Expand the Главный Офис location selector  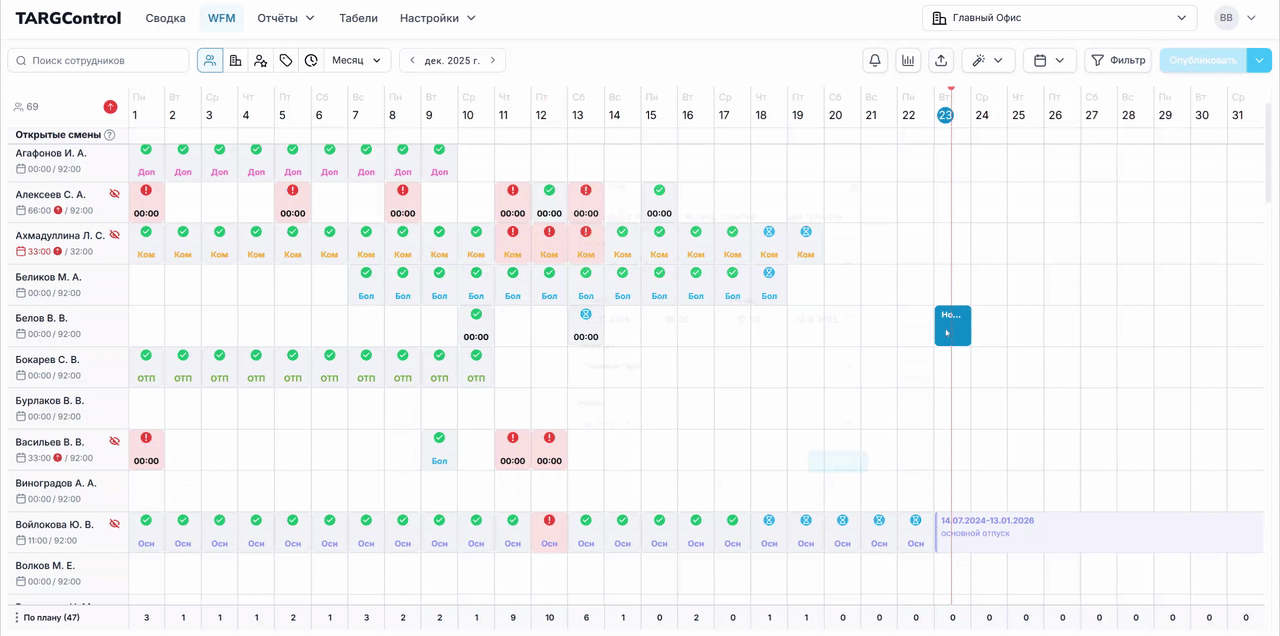[x=1059, y=18]
